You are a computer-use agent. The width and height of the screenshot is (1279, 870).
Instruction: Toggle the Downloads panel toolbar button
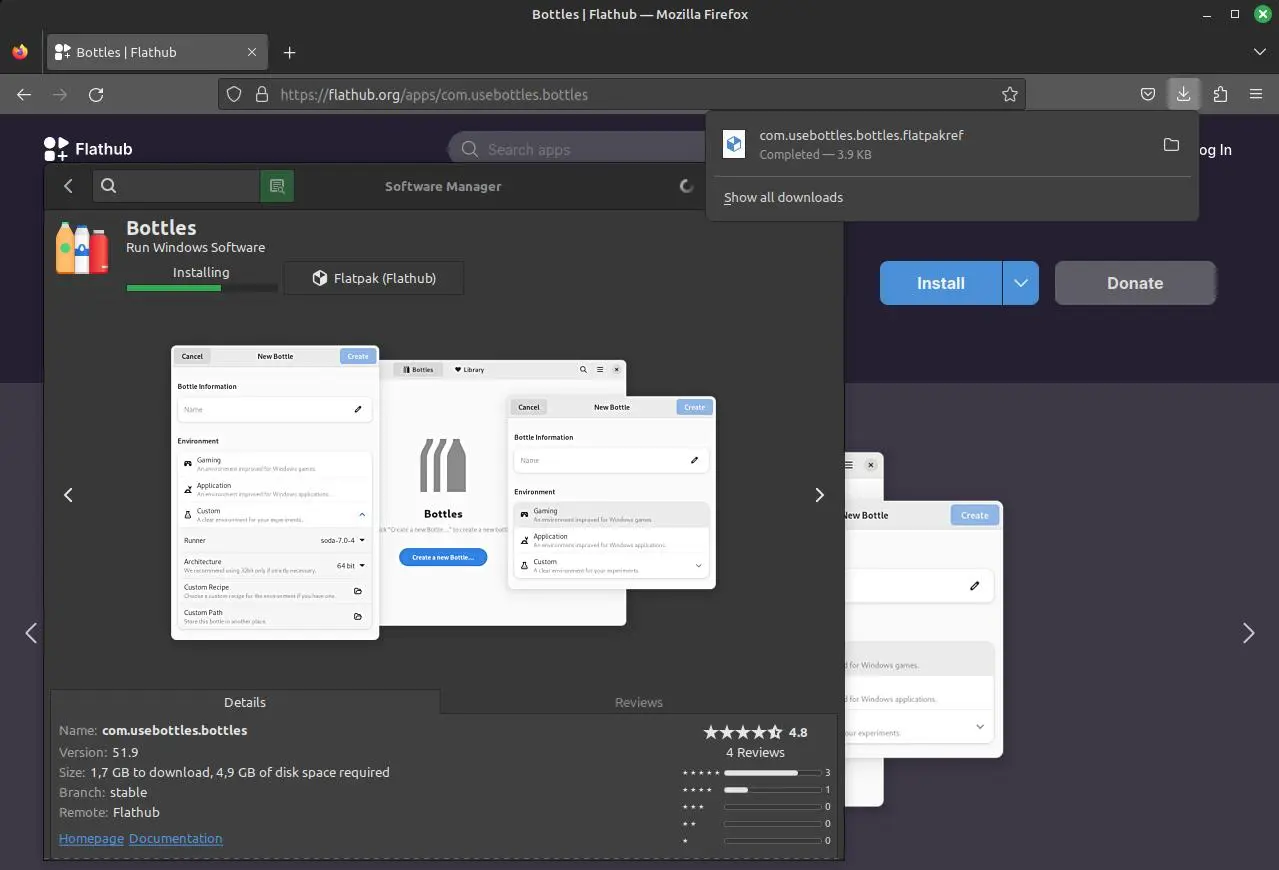1183,94
